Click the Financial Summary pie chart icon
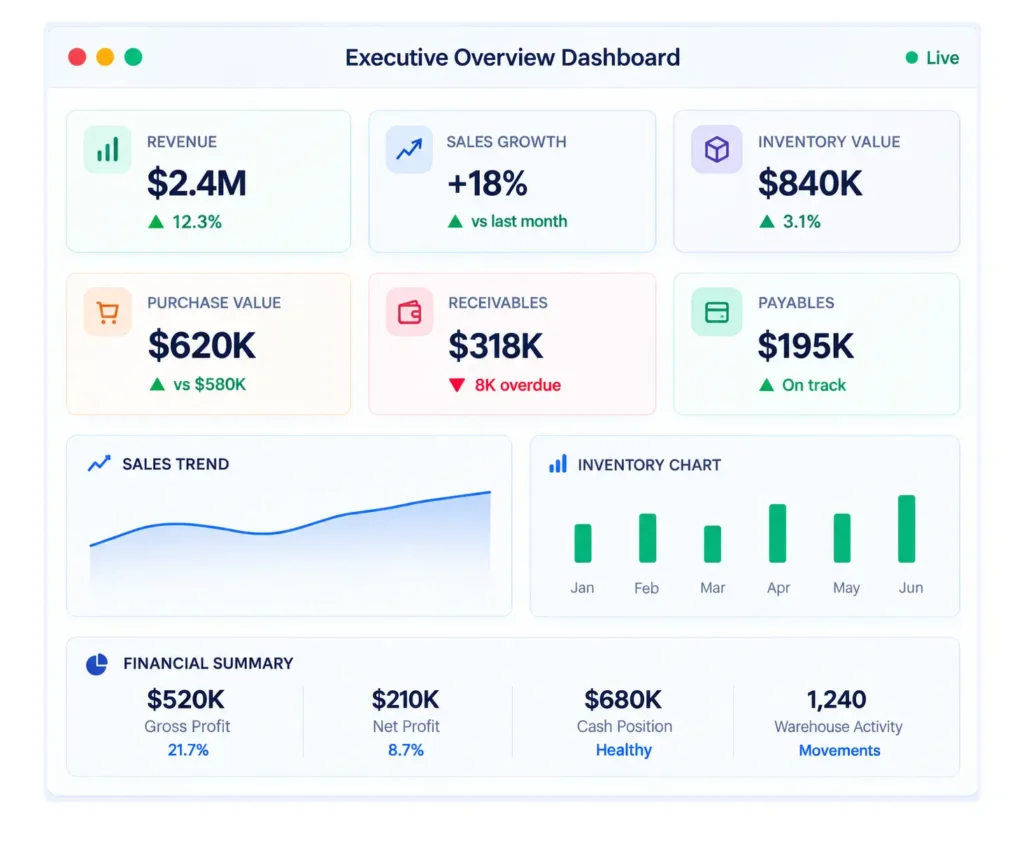The image size is (1024, 844). pyautogui.click(x=97, y=664)
